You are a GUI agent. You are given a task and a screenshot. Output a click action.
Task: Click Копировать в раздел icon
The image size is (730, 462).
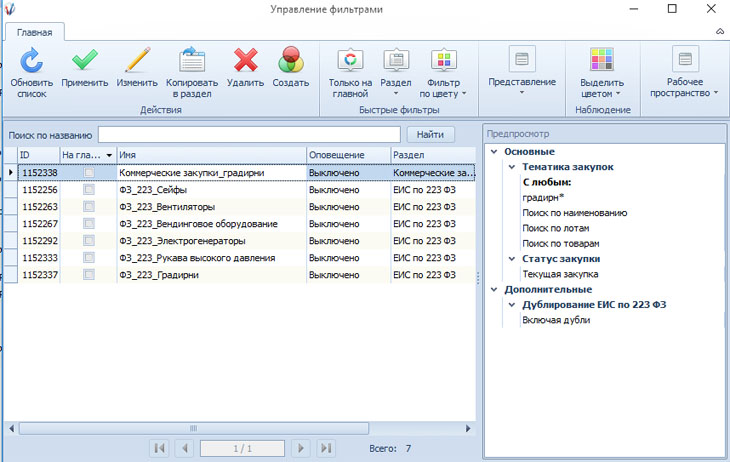tap(191, 62)
